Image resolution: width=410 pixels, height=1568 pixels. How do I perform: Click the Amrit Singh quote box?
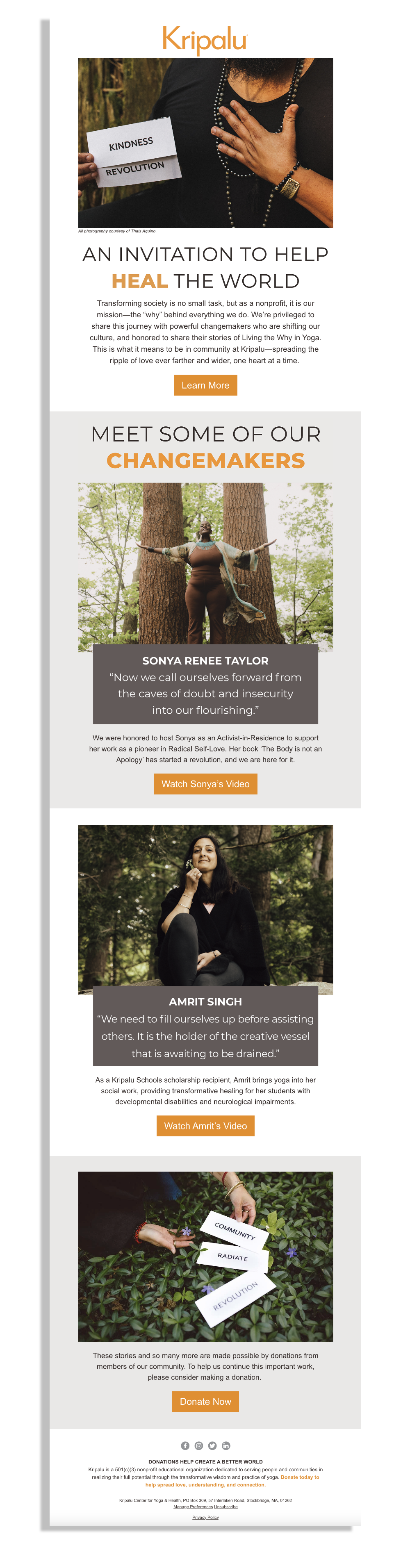coord(205,1026)
